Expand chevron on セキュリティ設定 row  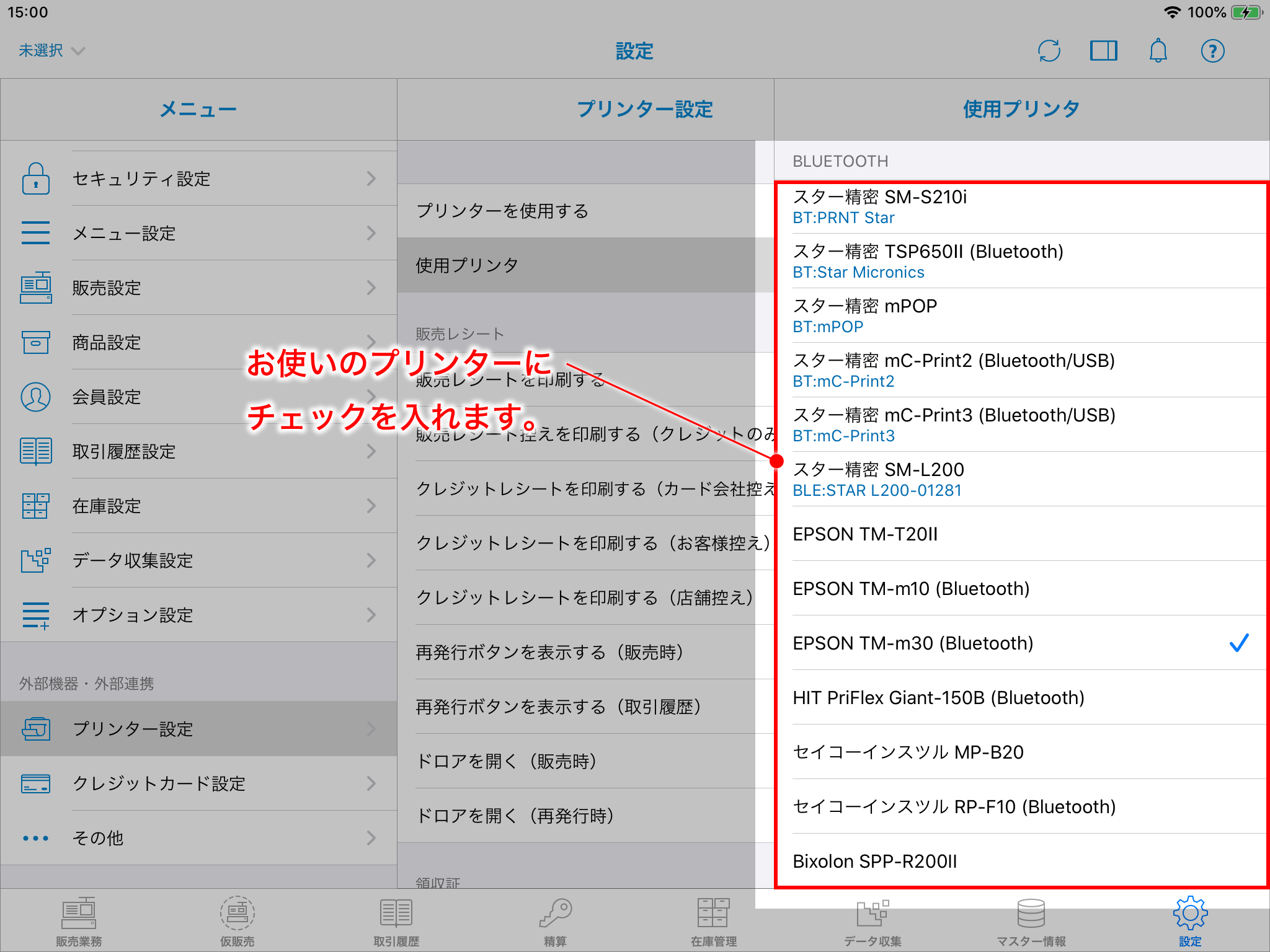click(371, 178)
